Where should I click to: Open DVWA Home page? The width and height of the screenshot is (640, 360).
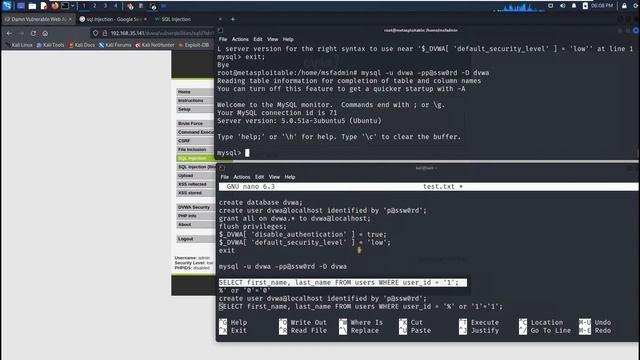pyautogui.click(x=195, y=92)
